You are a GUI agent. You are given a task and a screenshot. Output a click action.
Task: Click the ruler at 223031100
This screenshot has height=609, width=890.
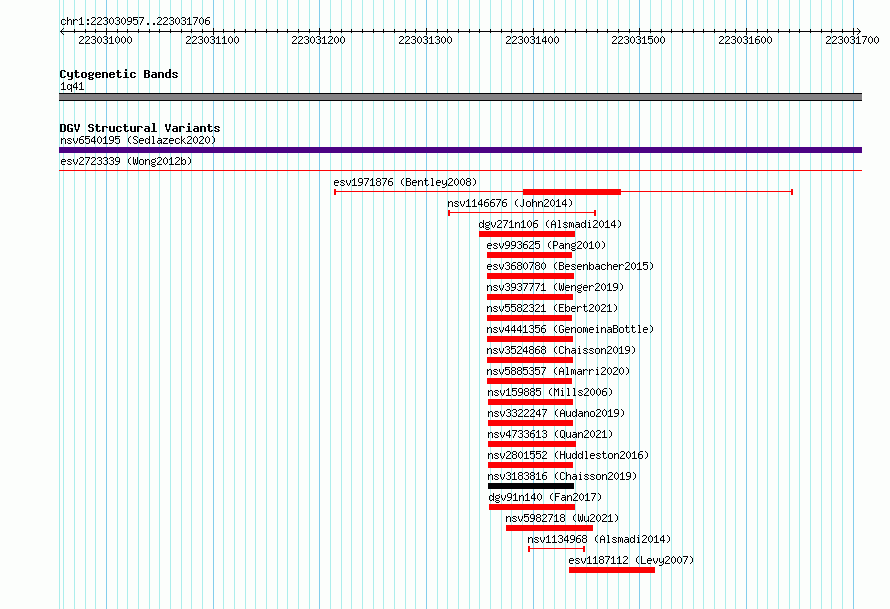click(212, 40)
